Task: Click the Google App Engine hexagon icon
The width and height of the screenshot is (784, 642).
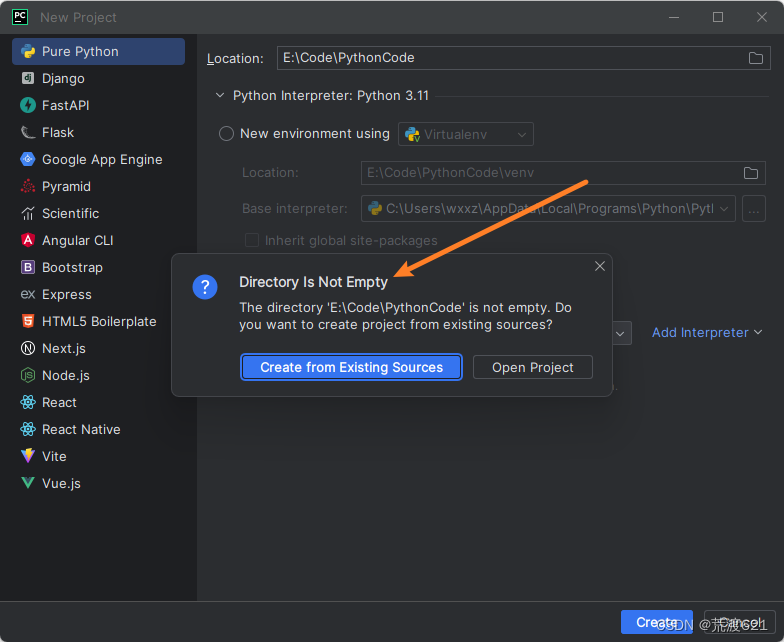Action: tap(28, 159)
